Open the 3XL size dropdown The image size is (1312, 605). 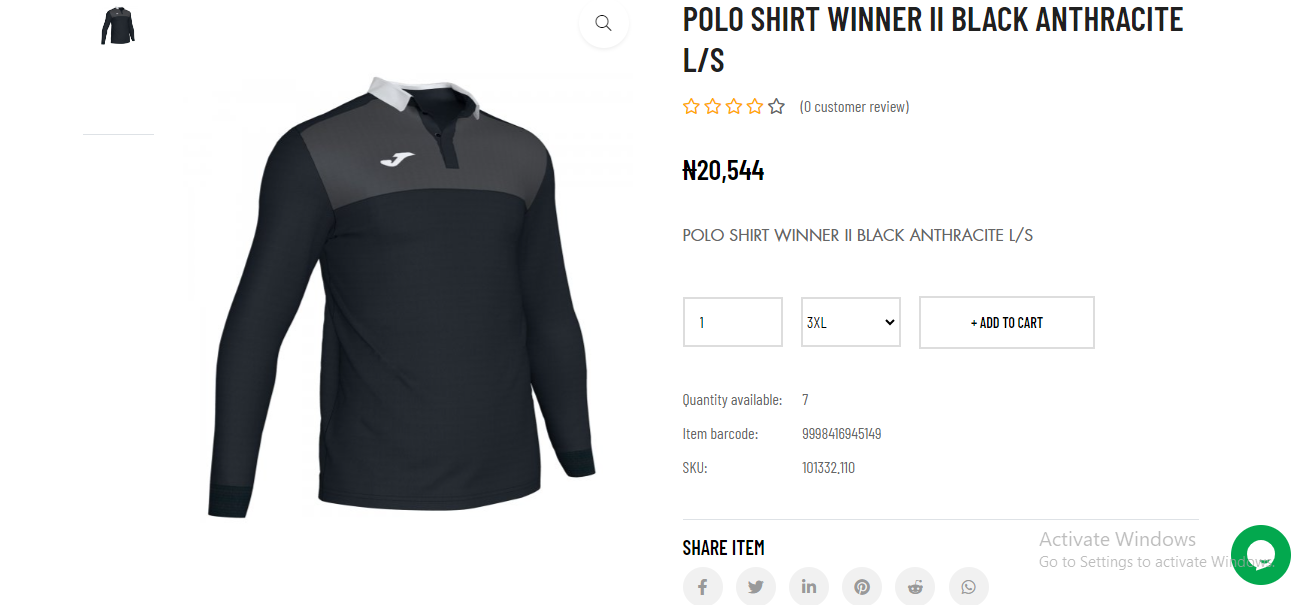[850, 322]
